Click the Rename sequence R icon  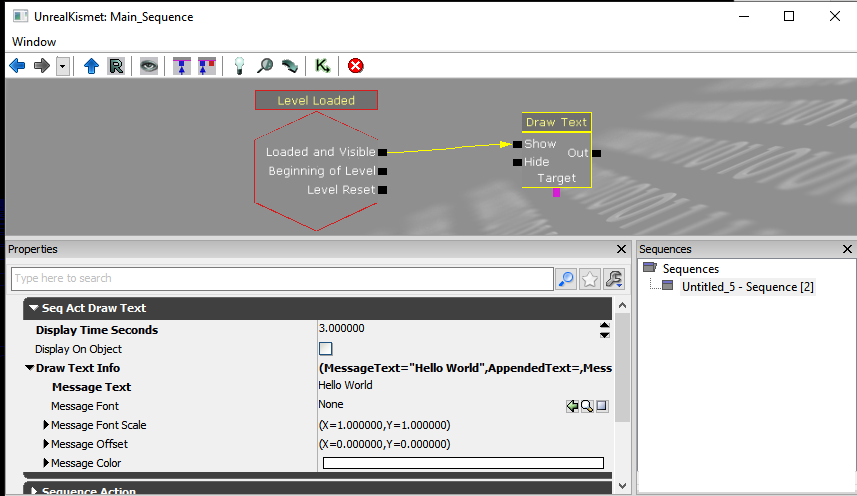click(116, 66)
